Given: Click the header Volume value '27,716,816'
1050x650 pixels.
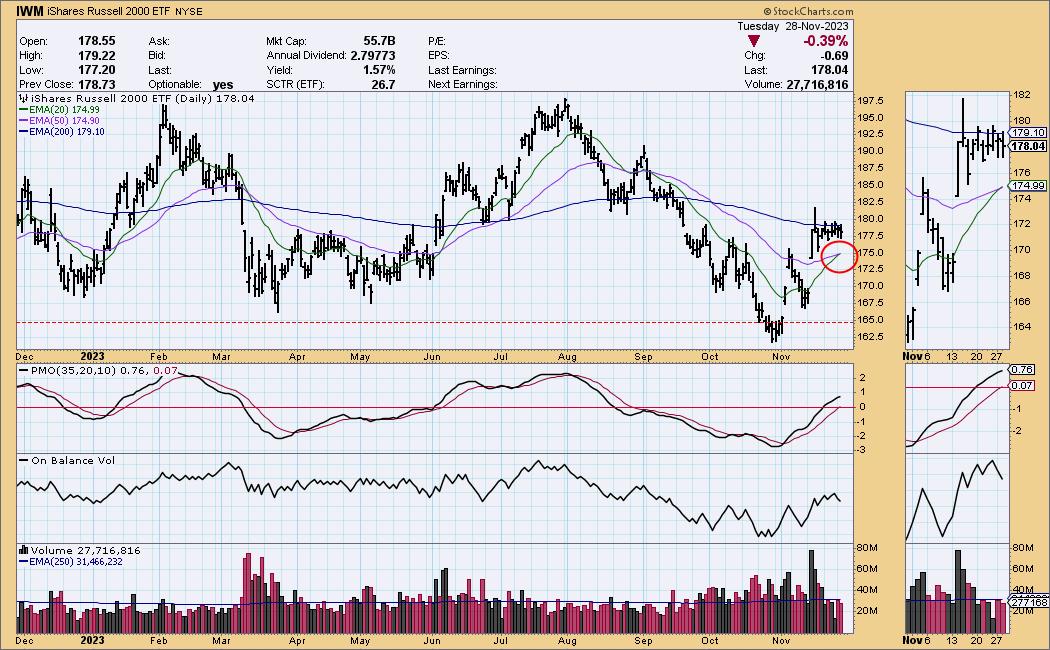Looking at the screenshot, I should point(817,84).
